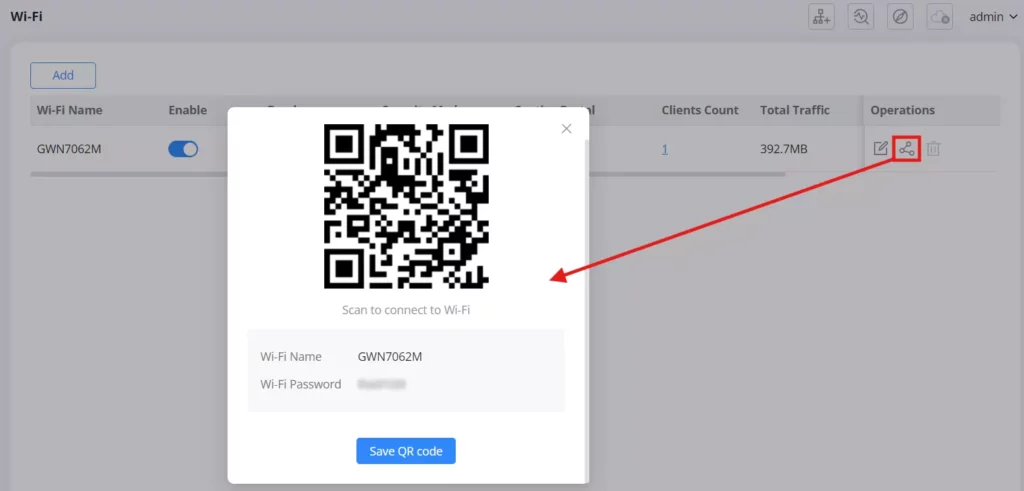The width and height of the screenshot is (1024, 491).
Task: Click the Scan to connect to Wi-Fi caption
Action: [x=406, y=310]
